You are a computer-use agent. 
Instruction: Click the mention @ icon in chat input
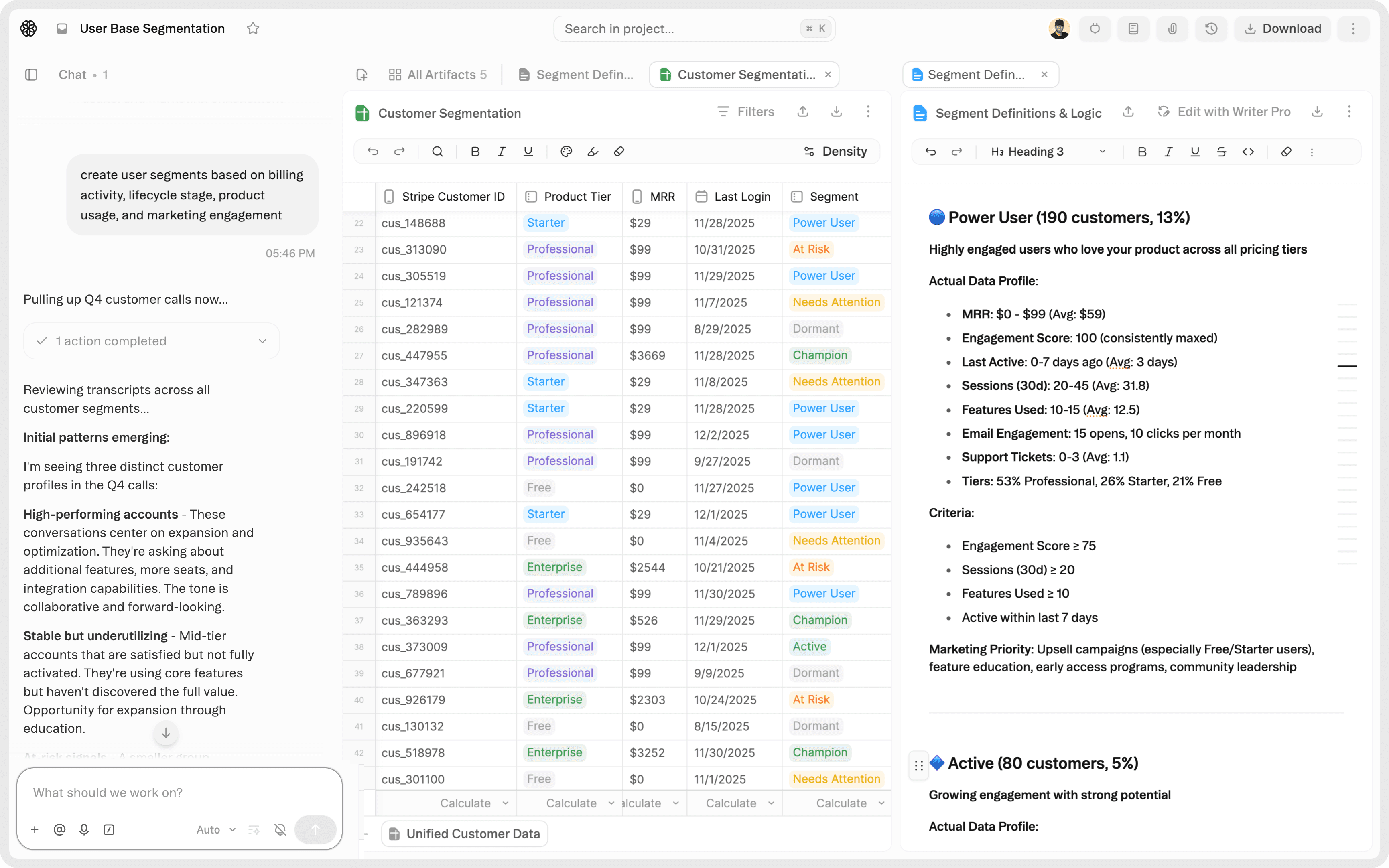59,829
